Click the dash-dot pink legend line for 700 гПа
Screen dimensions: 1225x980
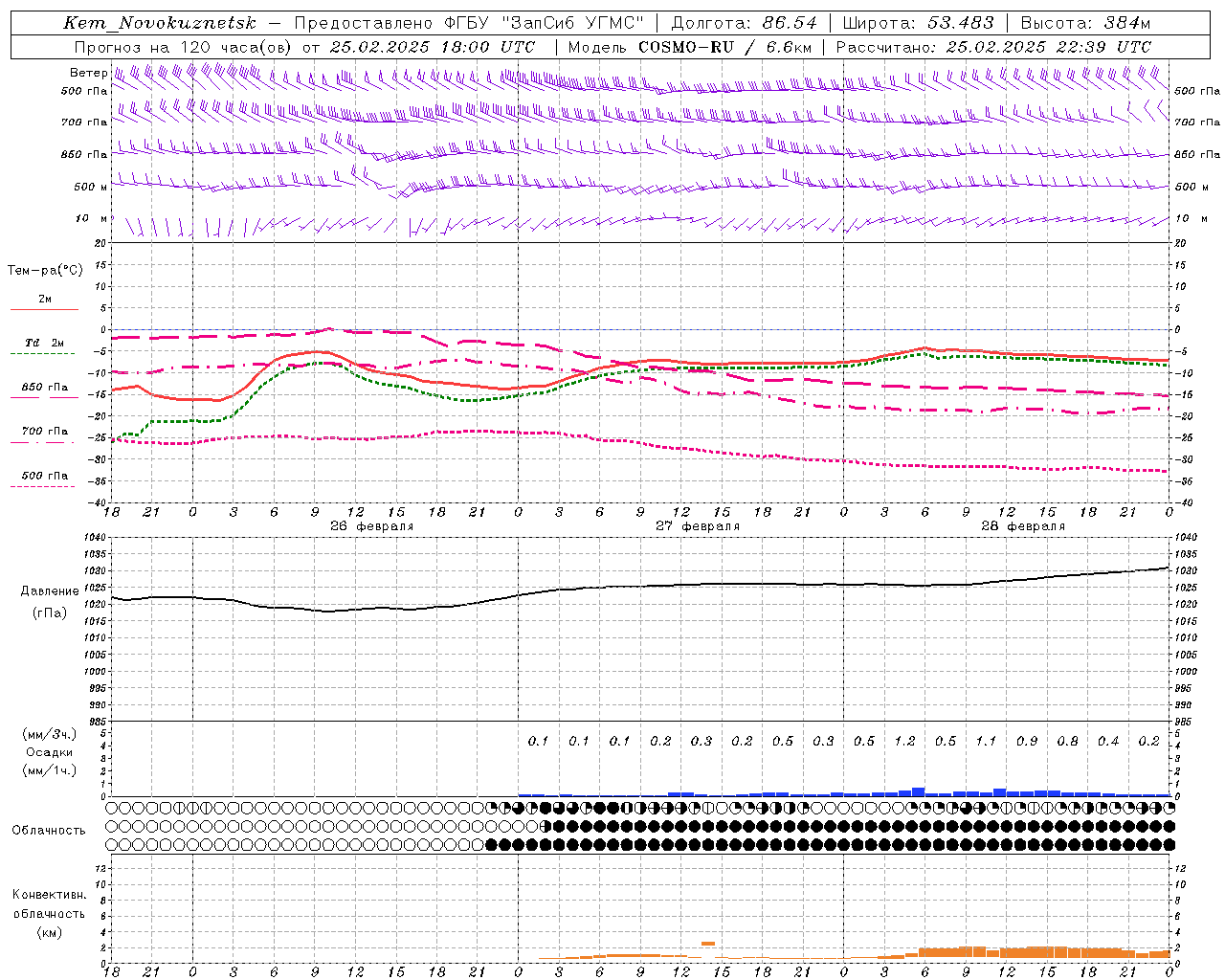[x=43, y=441]
